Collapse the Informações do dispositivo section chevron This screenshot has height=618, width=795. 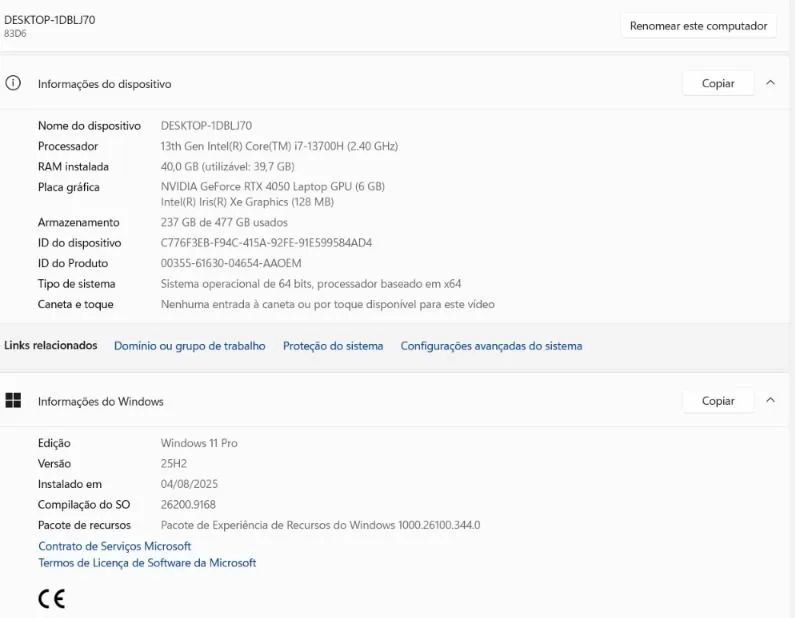770,83
